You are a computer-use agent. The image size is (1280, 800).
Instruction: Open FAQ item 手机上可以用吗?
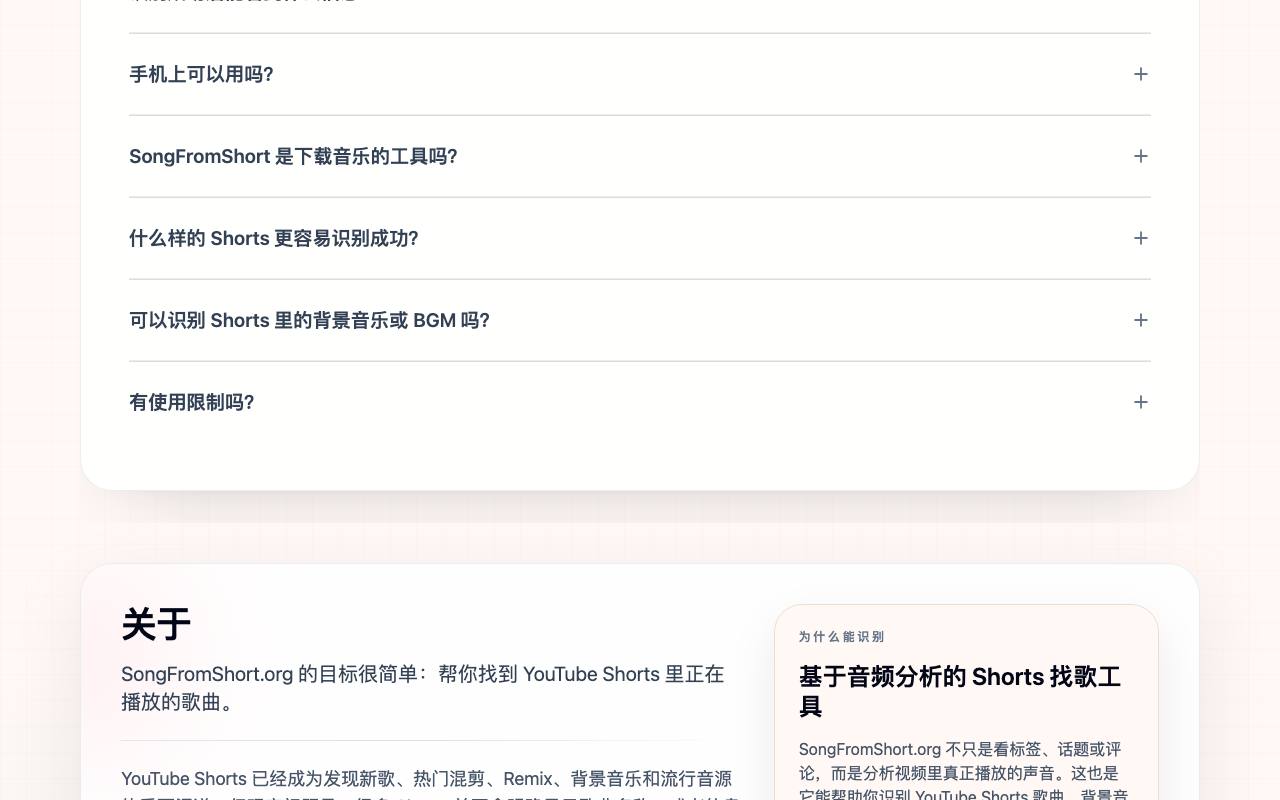pos(640,74)
